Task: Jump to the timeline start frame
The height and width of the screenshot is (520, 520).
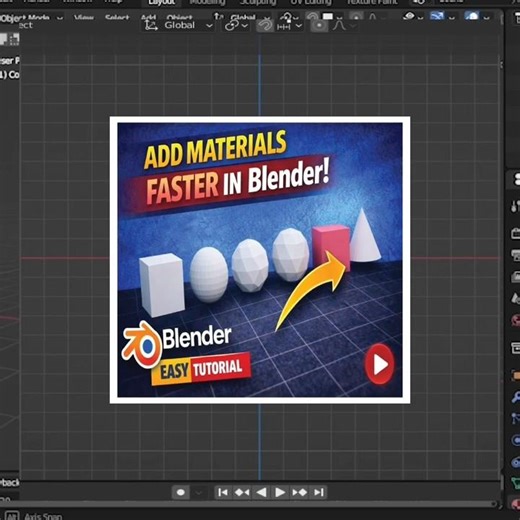Action: (223, 492)
